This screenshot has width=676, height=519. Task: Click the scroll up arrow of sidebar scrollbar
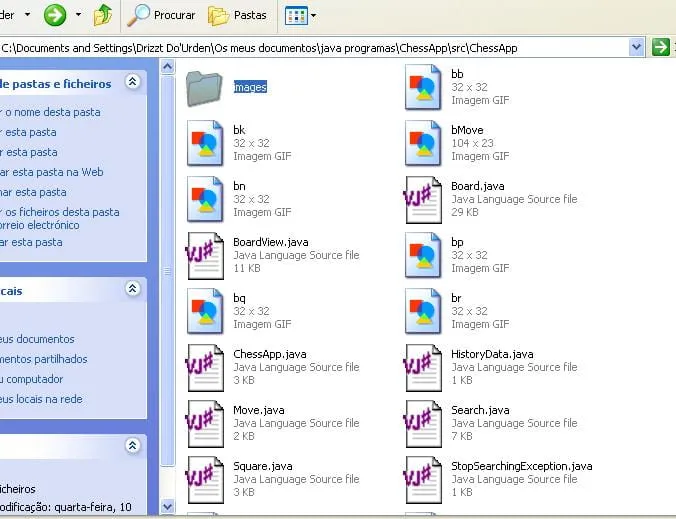168,67
